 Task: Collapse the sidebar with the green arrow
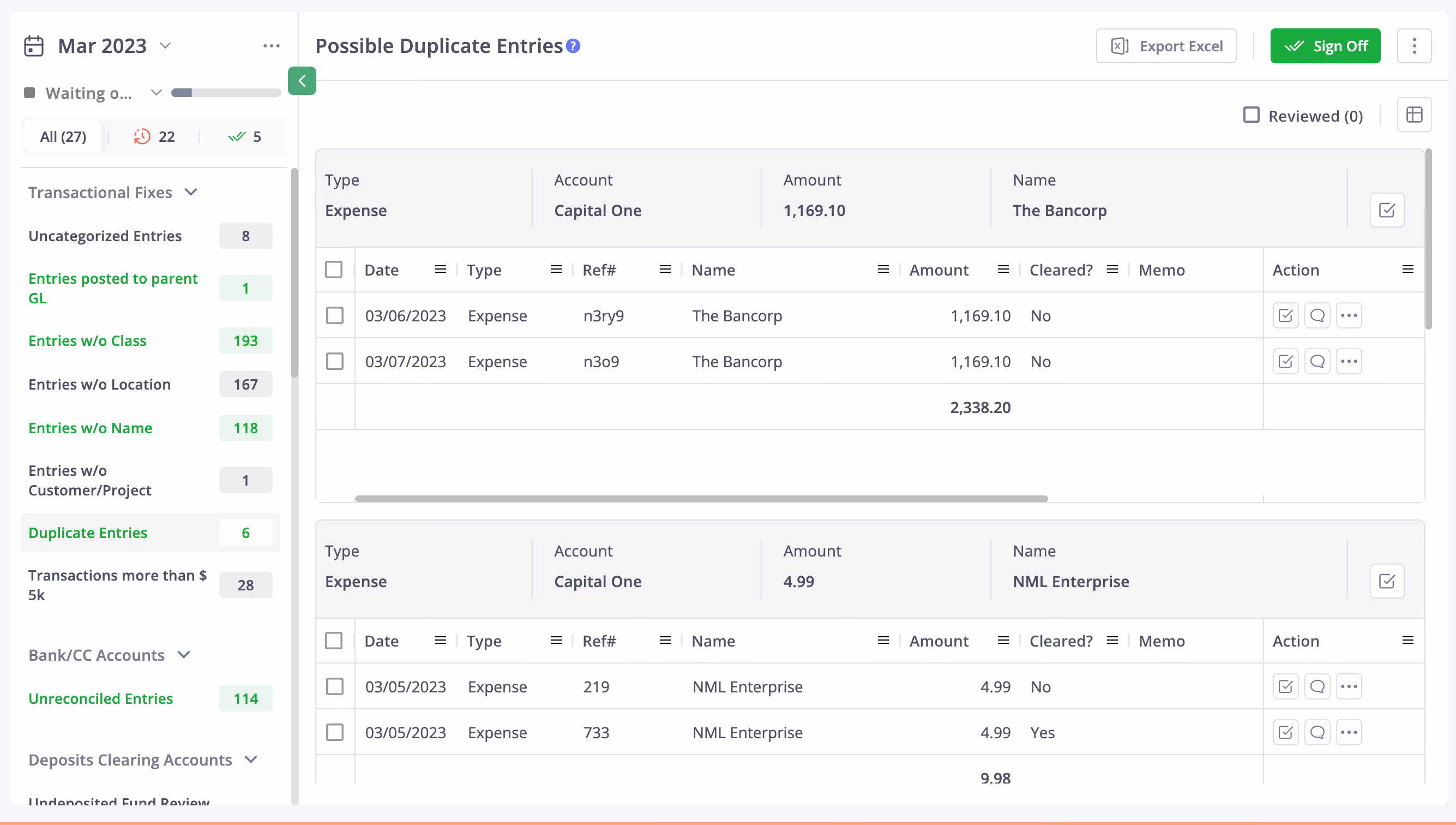coord(302,80)
